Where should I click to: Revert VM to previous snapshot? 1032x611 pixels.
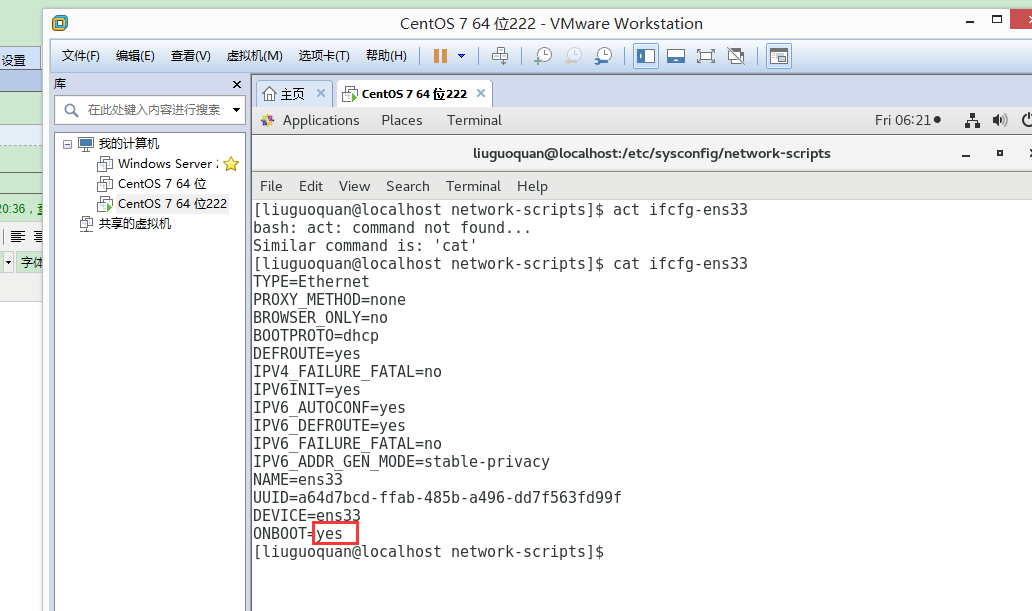[573, 56]
